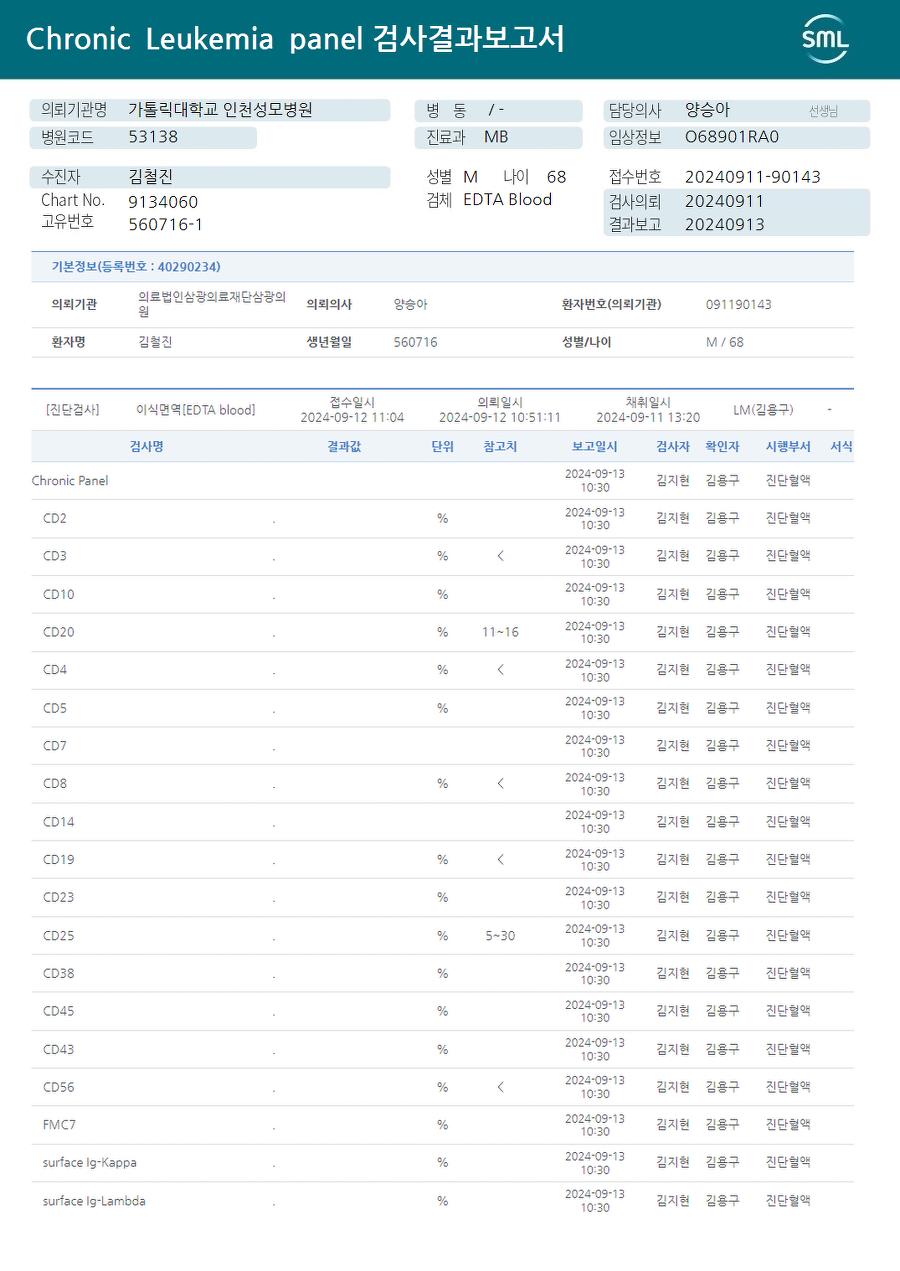Select the 'CD2' test name

point(55,519)
